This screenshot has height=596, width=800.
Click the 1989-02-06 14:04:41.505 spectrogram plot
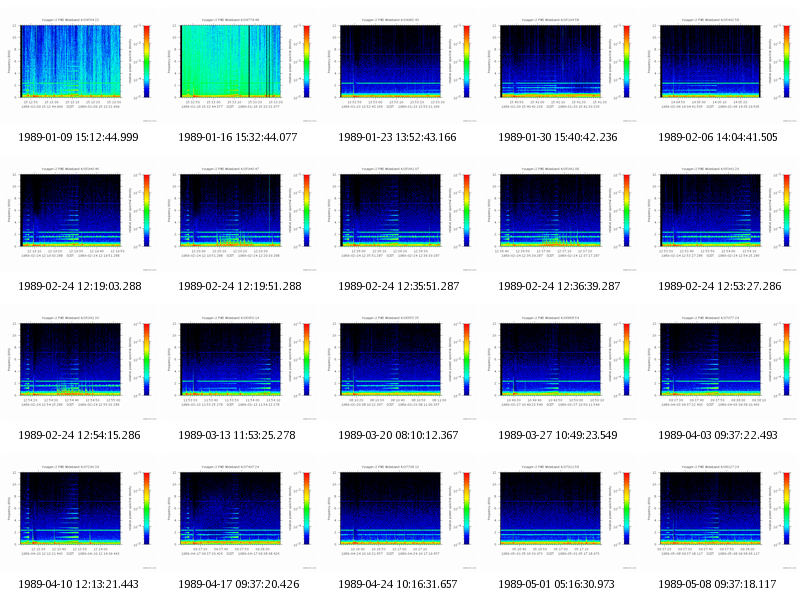point(719,68)
